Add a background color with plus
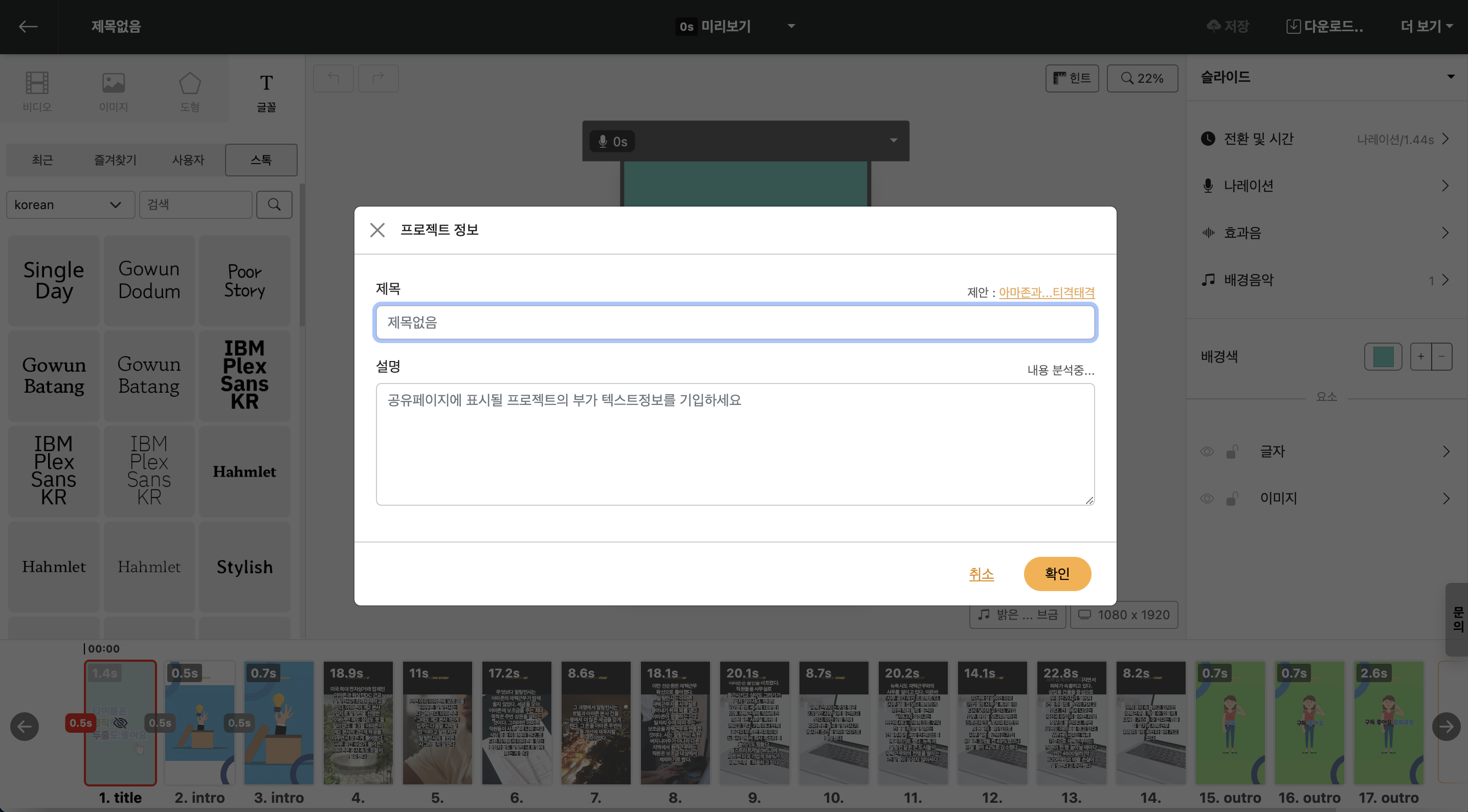This screenshot has height=812, width=1468. 1421,356
